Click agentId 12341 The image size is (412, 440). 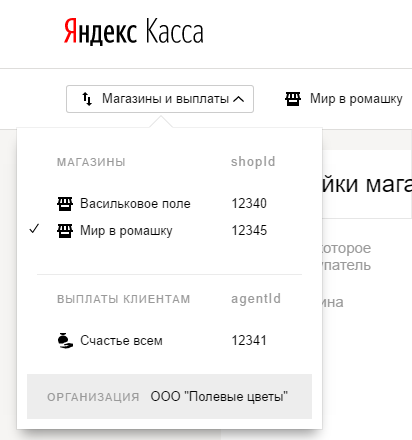(x=249, y=341)
